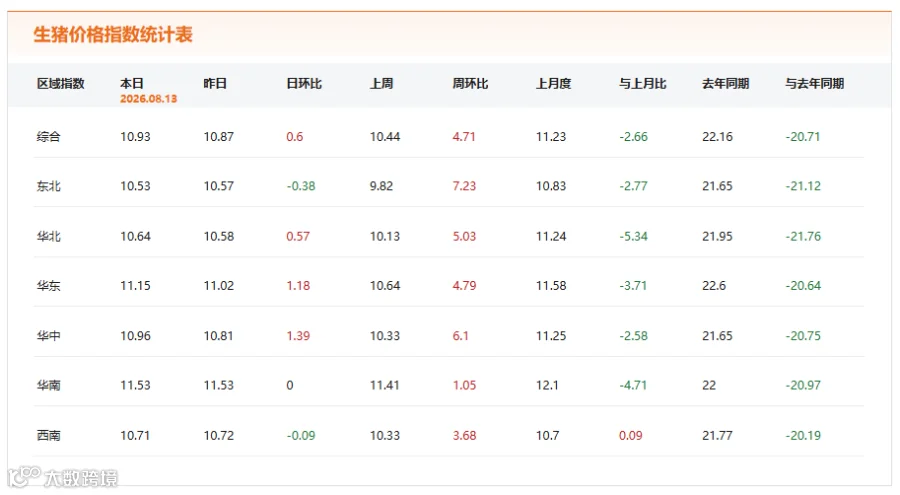900x495 pixels.
Task: Click the 综合 row label
Action: tap(48, 137)
